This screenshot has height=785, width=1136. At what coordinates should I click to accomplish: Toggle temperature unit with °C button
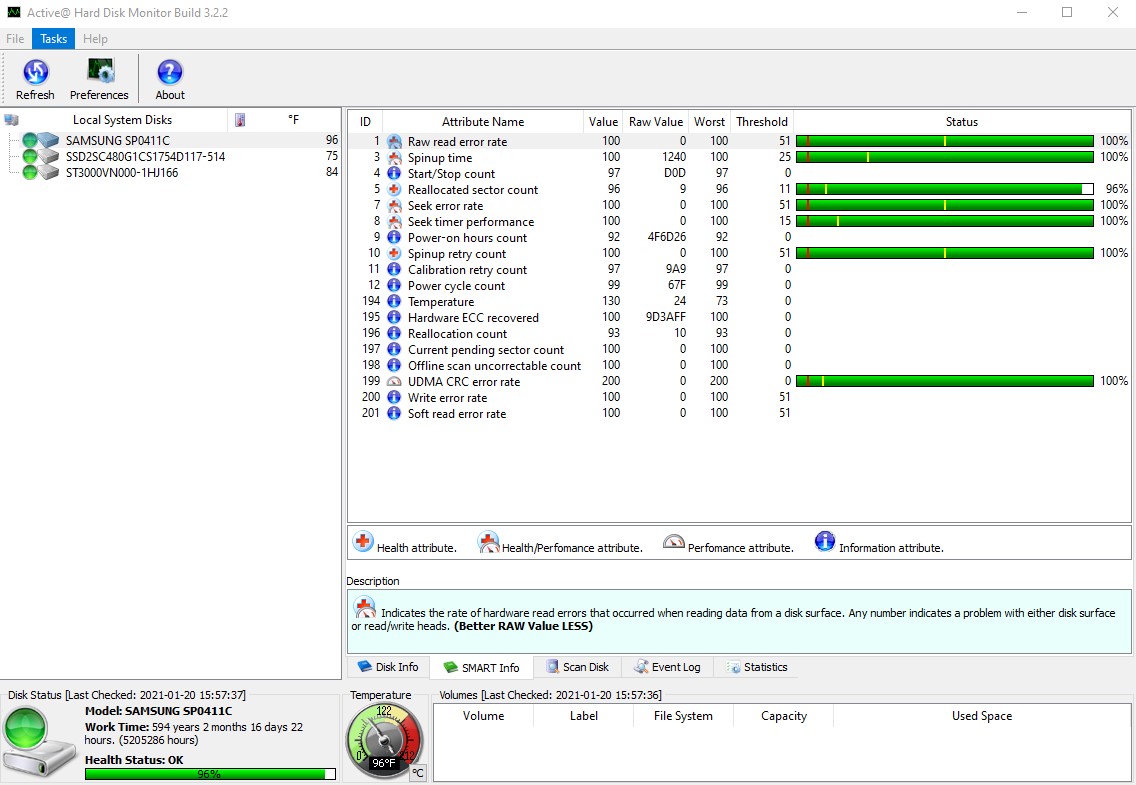click(418, 772)
